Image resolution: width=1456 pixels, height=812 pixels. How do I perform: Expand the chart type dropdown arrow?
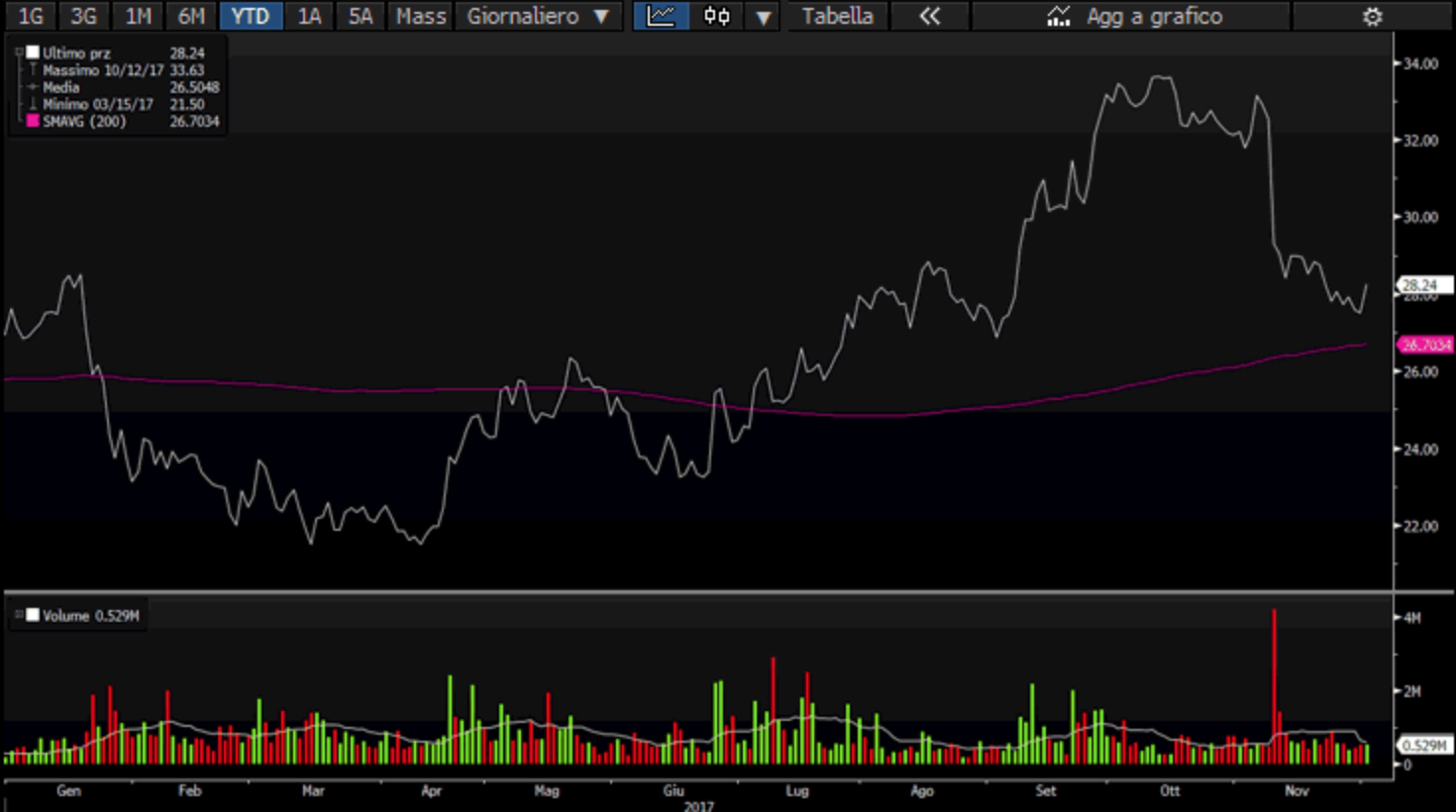click(763, 17)
